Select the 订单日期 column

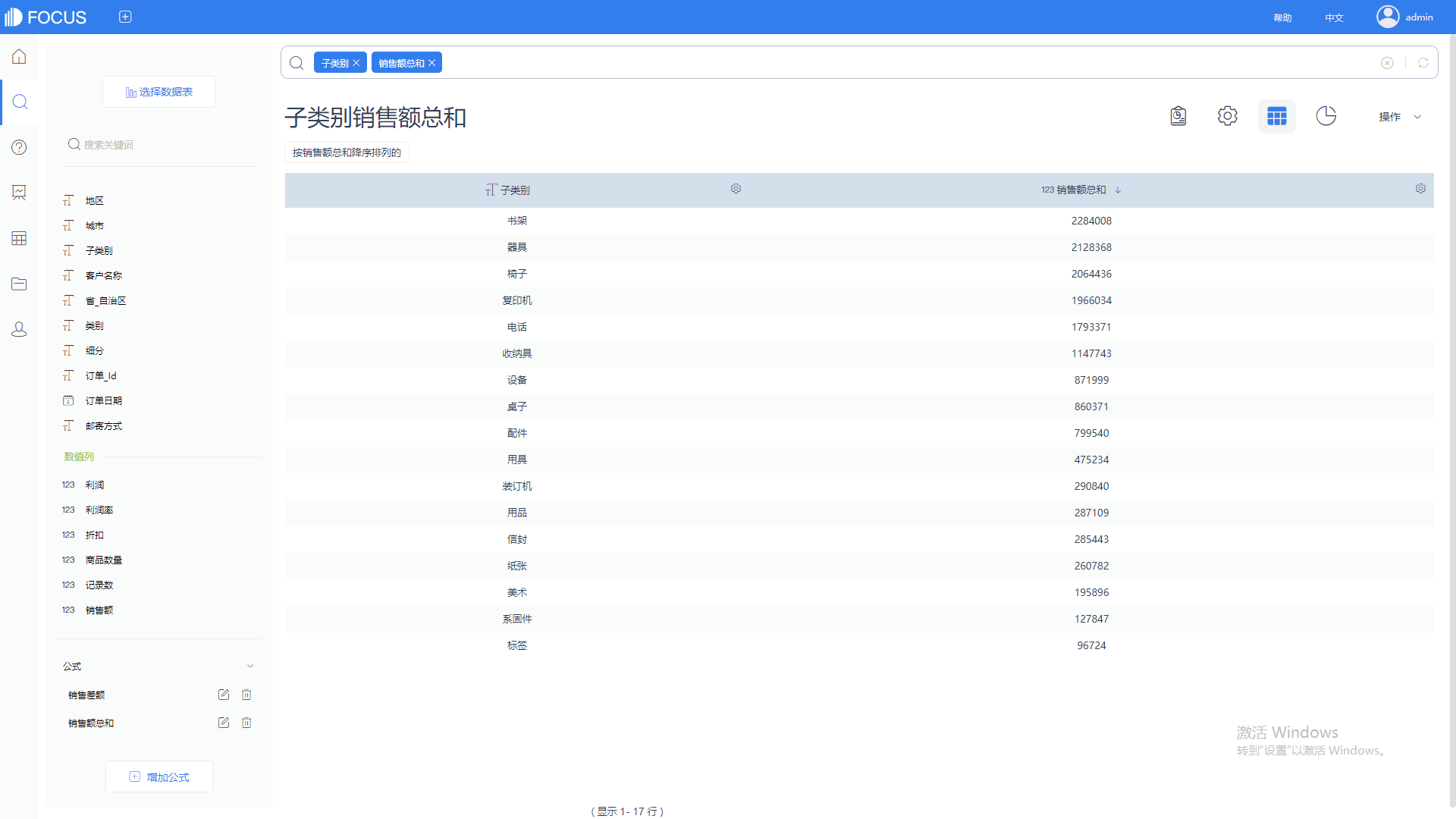[103, 401]
